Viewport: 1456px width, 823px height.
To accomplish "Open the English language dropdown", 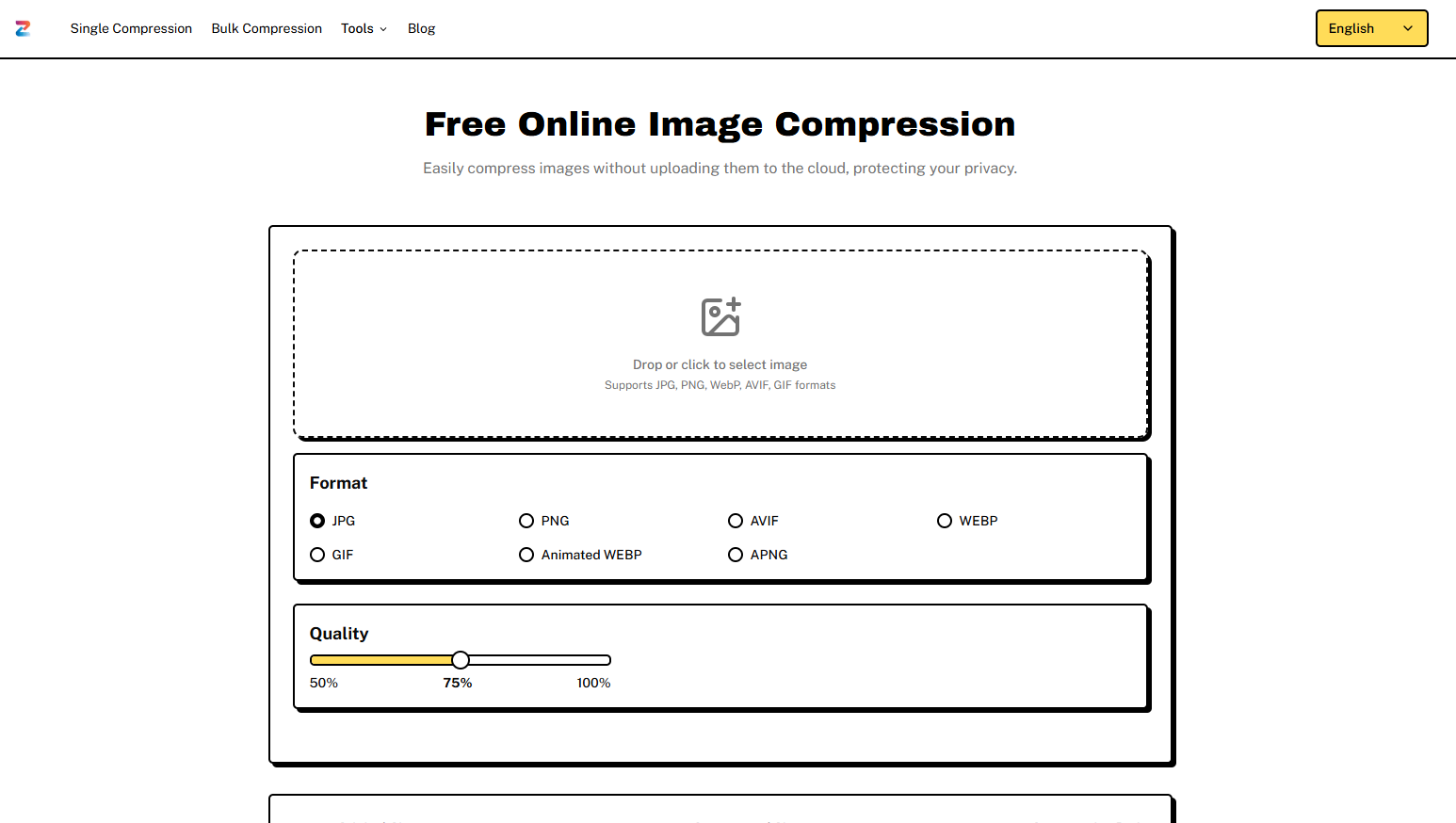I will pos(1371,28).
